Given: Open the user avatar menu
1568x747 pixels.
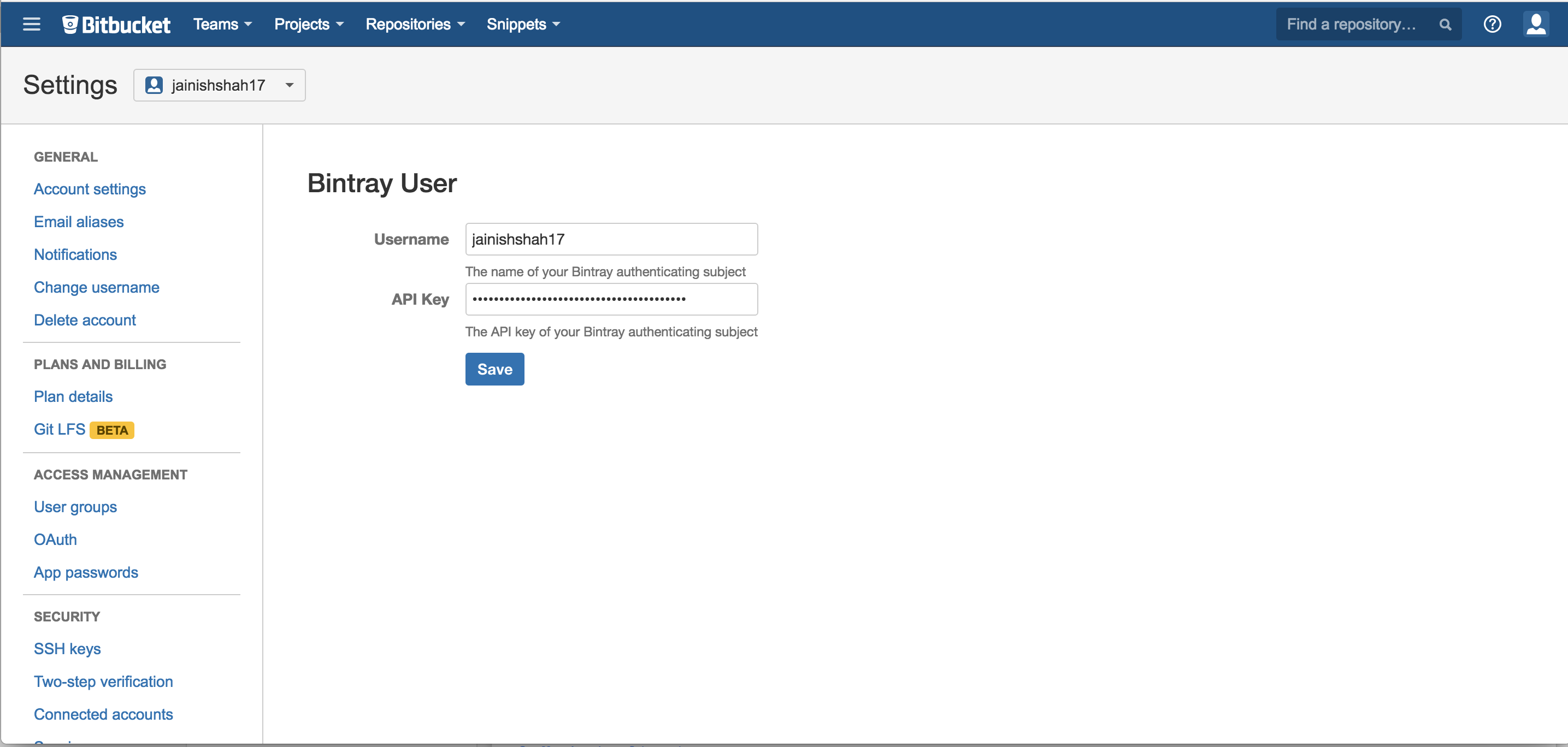Looking at the screenshot, I should click(x=1536, y=25).
